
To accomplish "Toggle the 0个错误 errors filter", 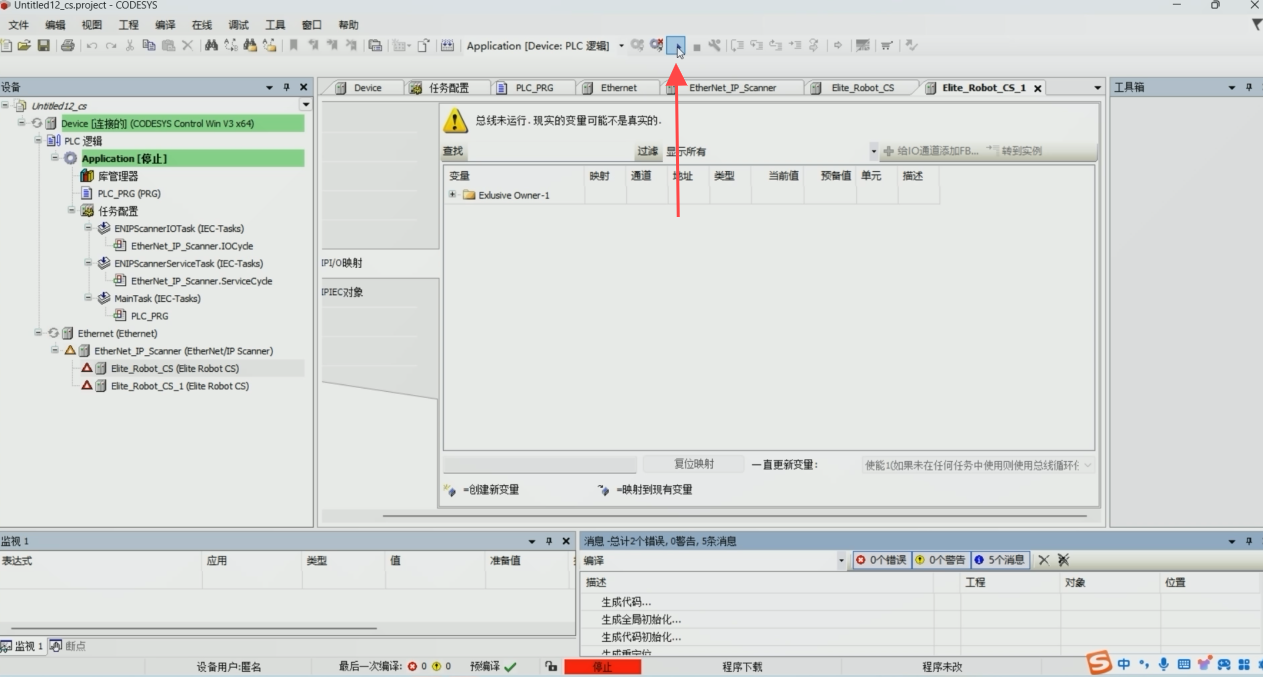I will coord(881,560).
